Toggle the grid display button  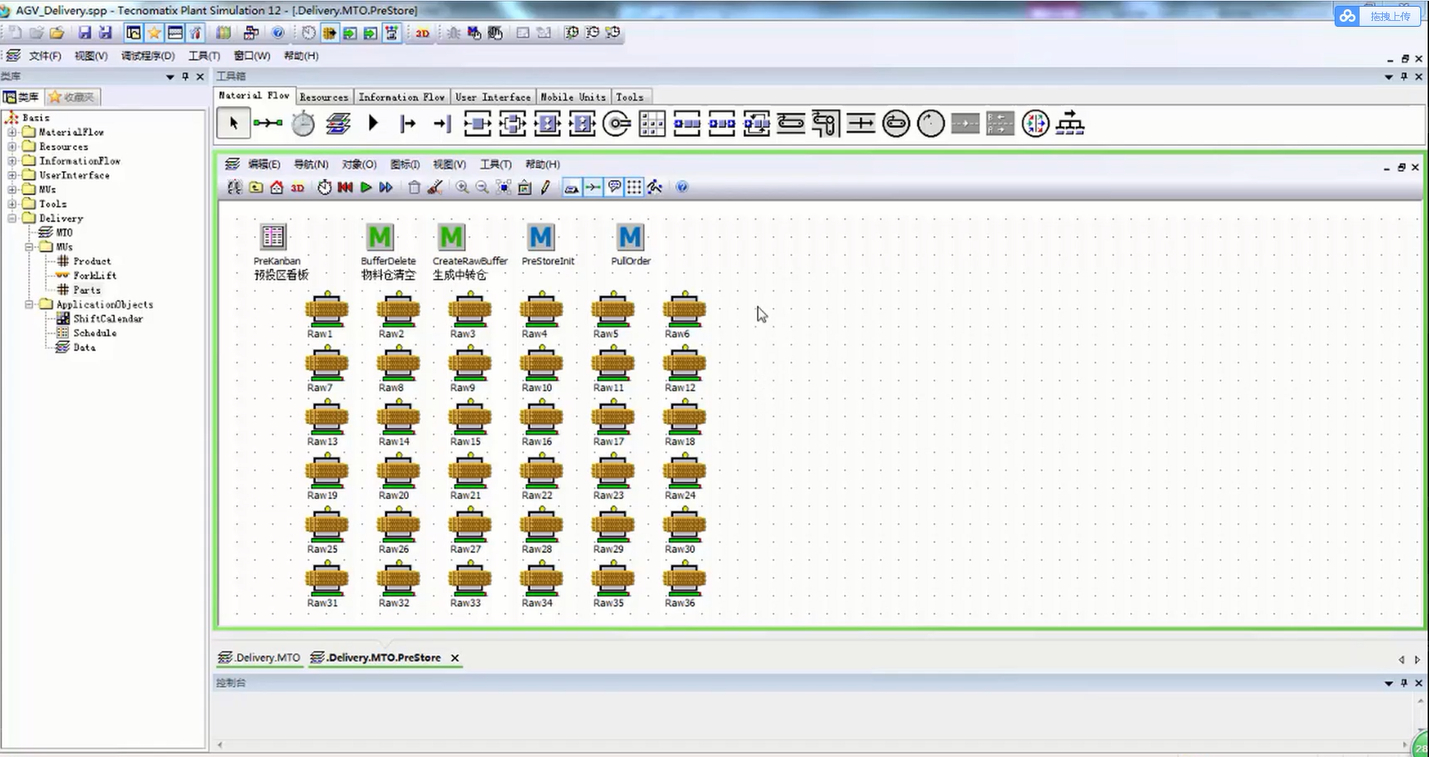pos(634,187)
